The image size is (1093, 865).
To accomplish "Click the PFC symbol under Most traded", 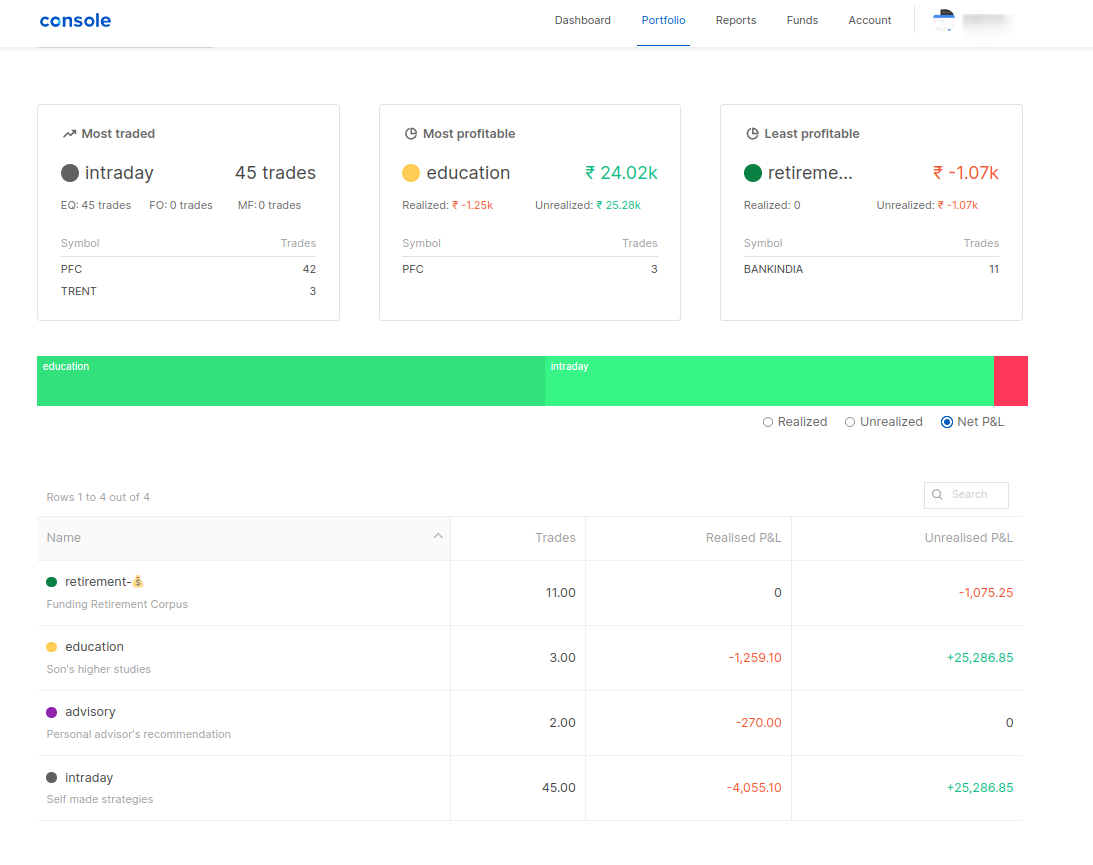I will [71, 268].
